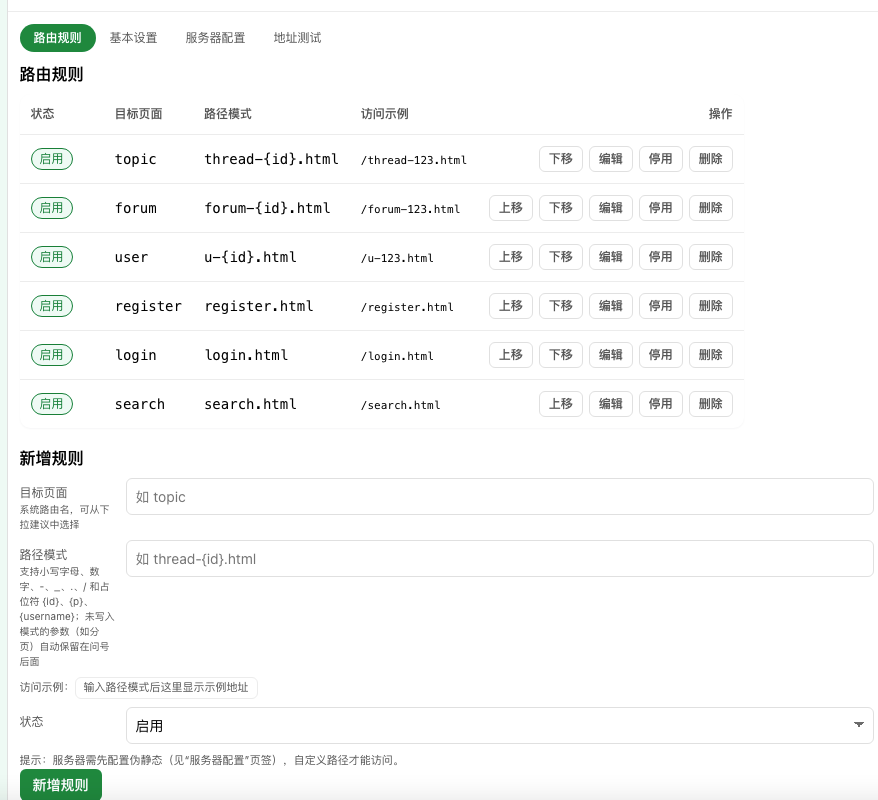Move the forum rule up with 上移
This screenshot has height=800, width=878.
tap(511, 208)
